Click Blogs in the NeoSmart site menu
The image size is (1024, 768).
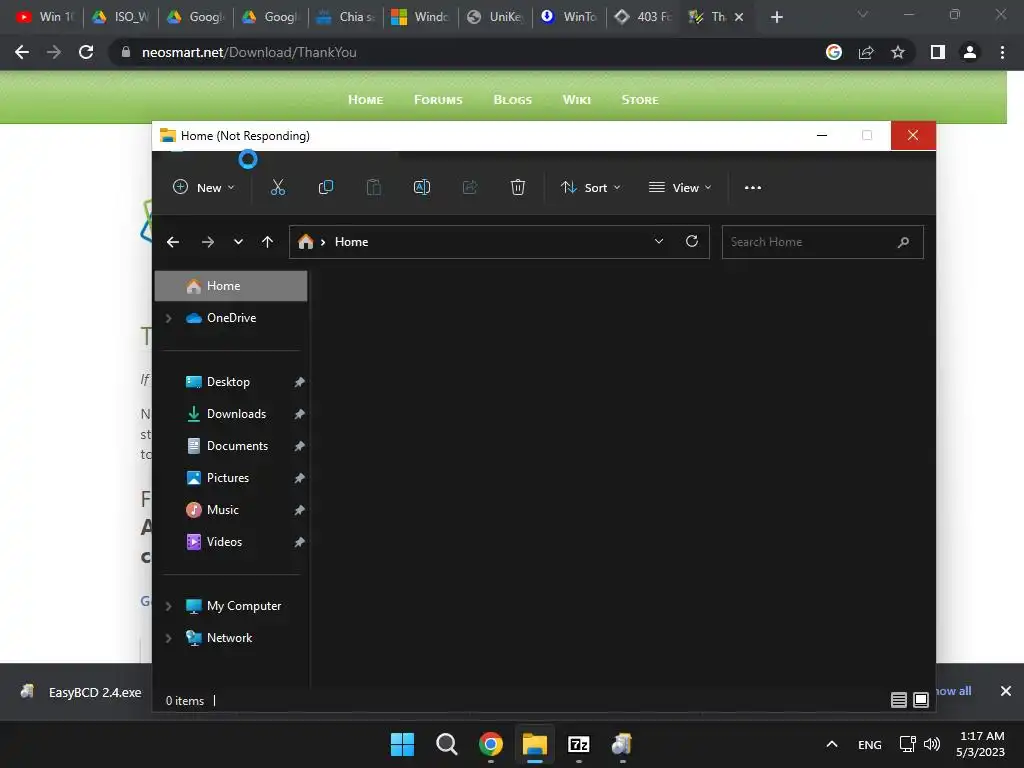pyautogui.click(x=513, y=100)
